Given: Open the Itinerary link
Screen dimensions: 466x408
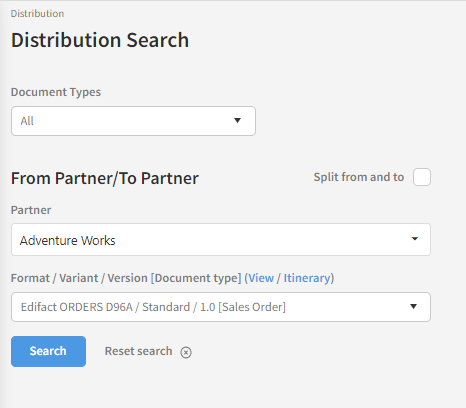Looking at the screenshot, I should (307, 278).
